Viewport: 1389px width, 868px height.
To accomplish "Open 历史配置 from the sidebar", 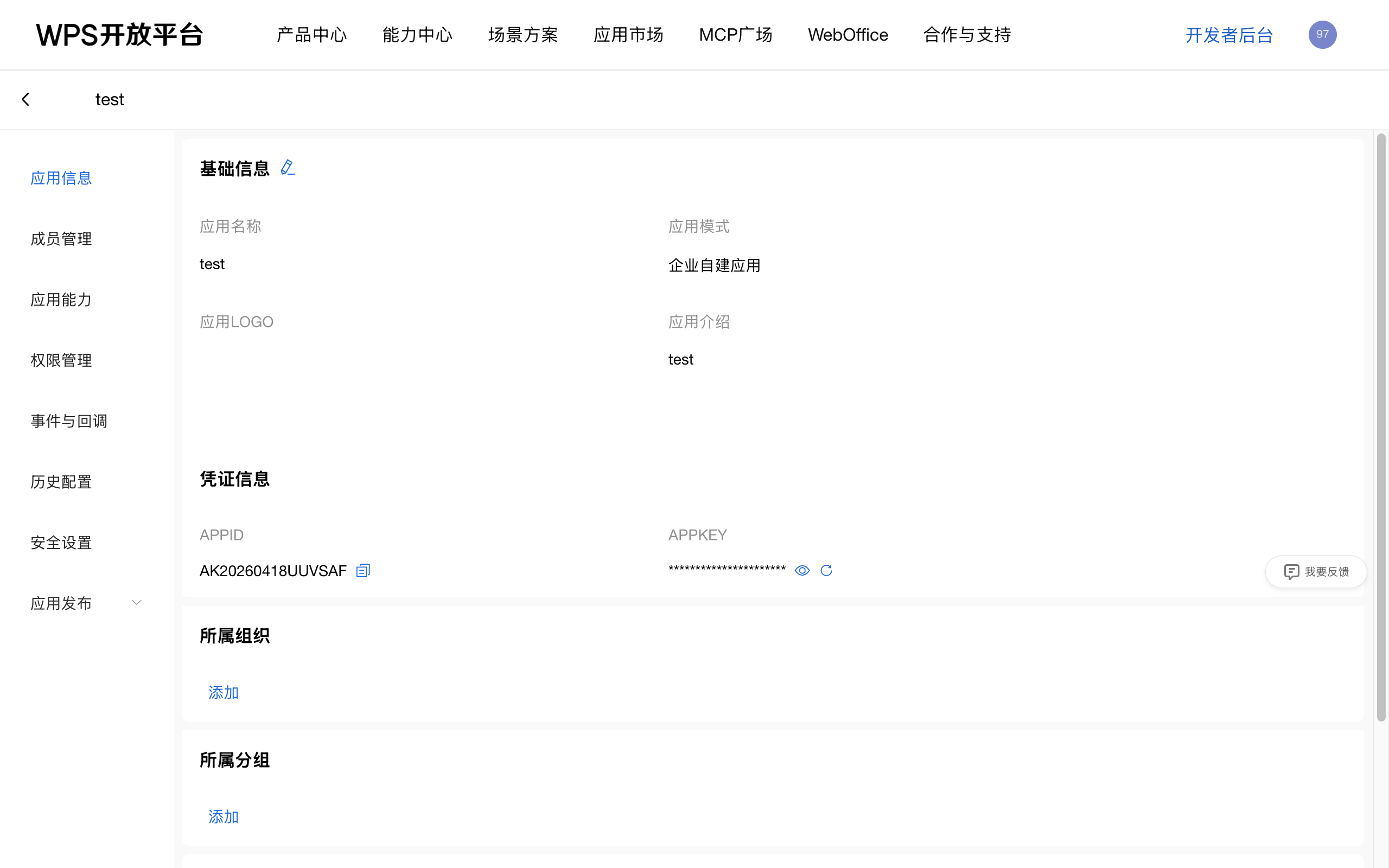I will (x=61, y=482).
